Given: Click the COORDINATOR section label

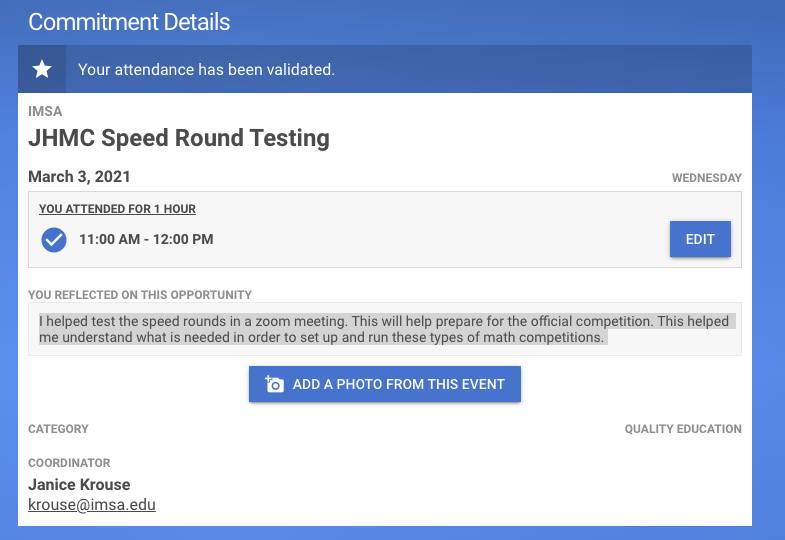Looking at the screenshot, I should pos(69,463).
